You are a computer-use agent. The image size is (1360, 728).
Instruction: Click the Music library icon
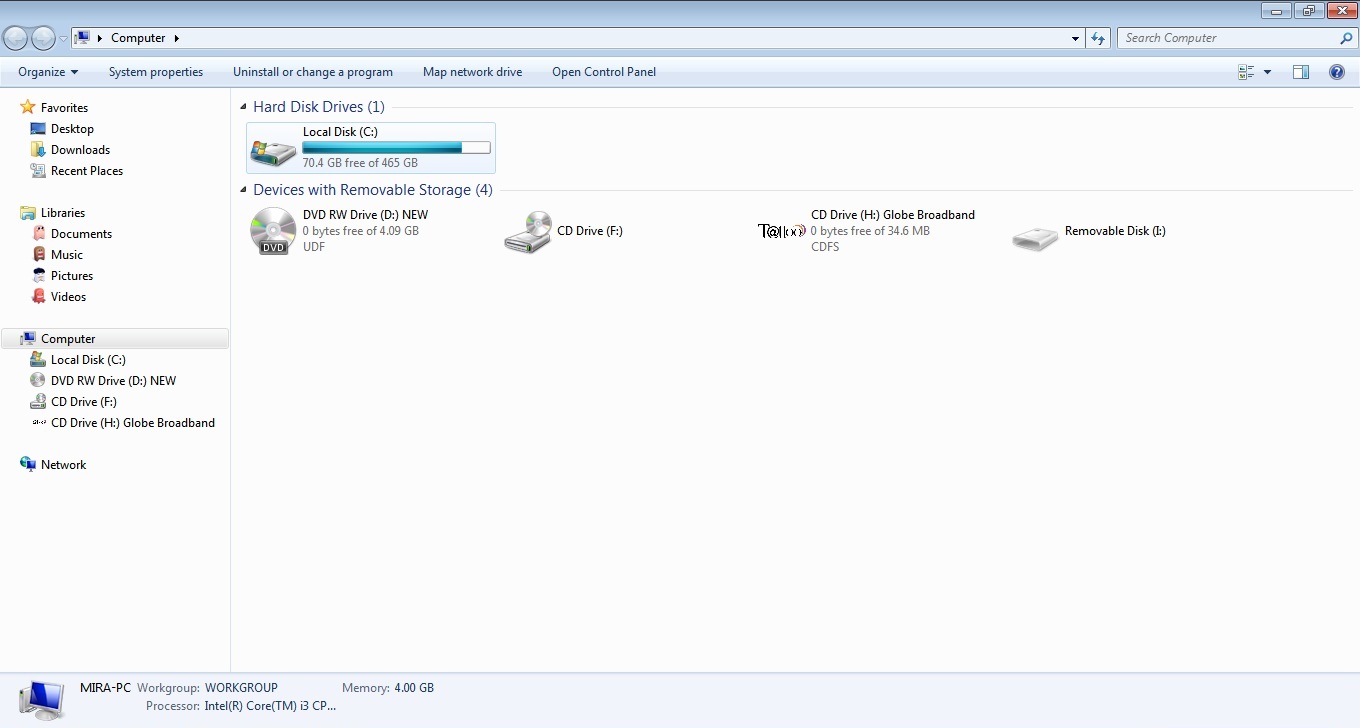pos(38,255)
